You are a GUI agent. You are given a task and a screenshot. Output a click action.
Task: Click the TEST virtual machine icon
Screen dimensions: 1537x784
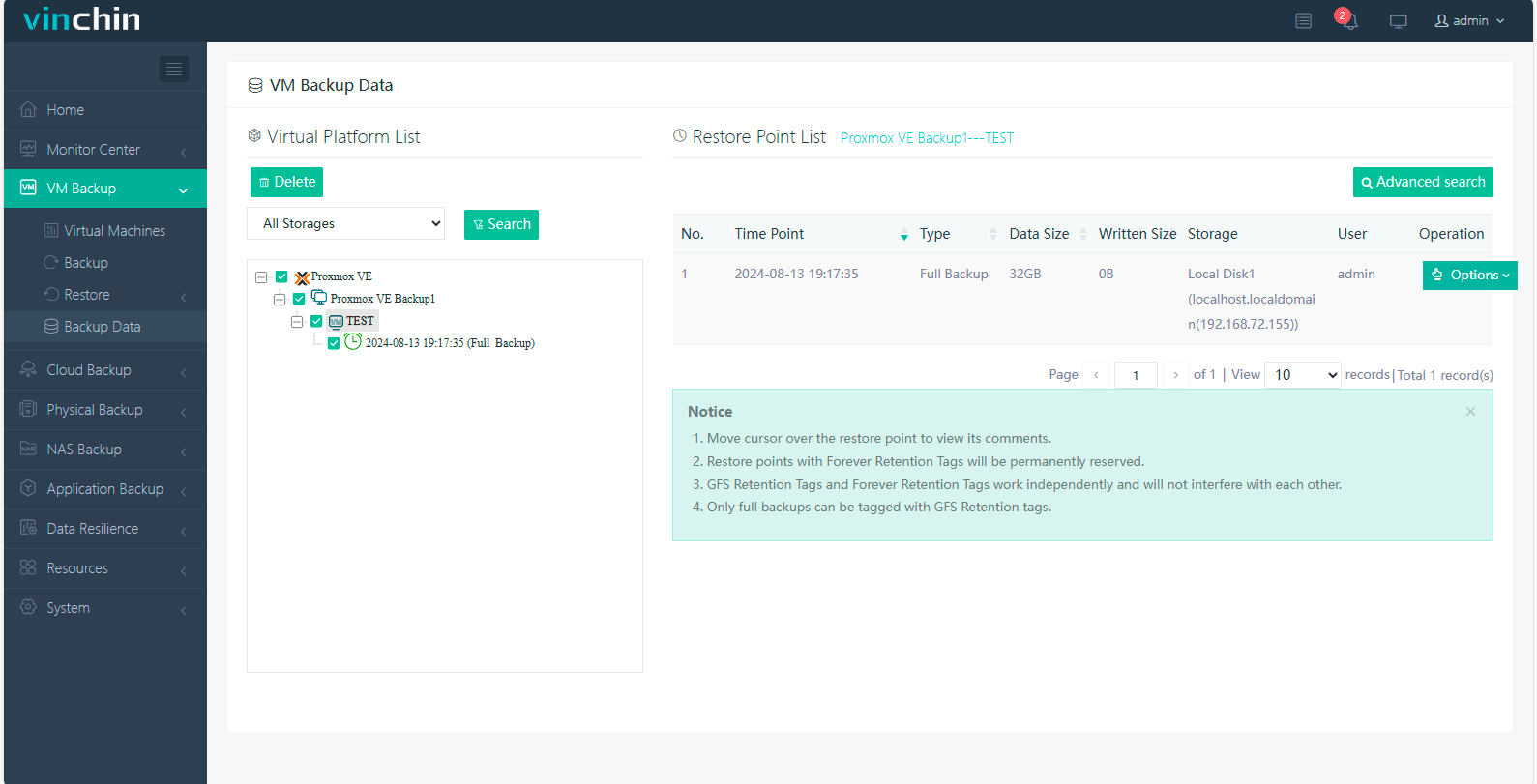(x=336, y=321)
